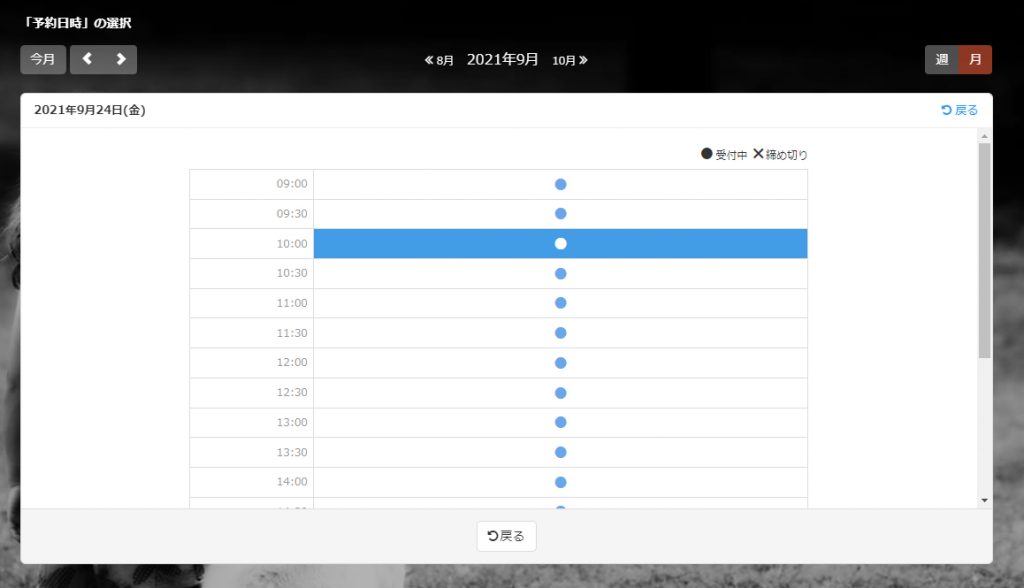This screenshot has width=1024, height=588.
Task: Switch to 月 (month) view
Action: (x=975, y=60)
